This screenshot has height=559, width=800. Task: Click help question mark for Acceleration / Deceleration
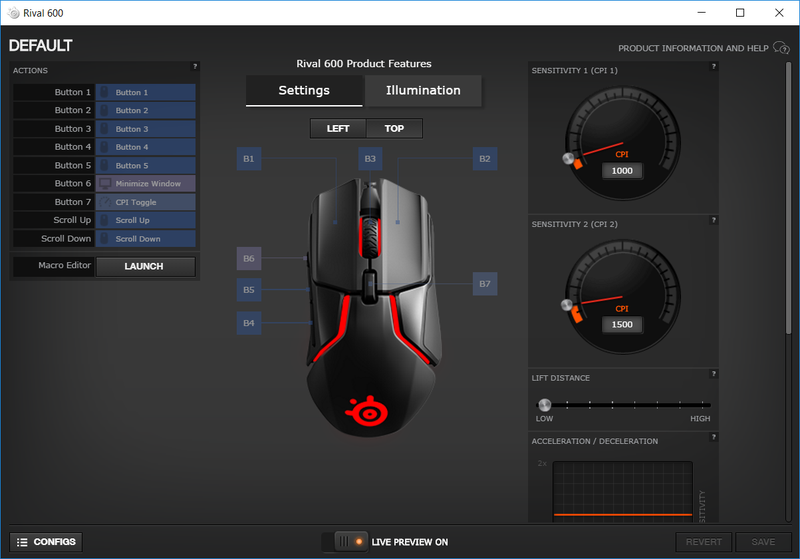[713, 437]
